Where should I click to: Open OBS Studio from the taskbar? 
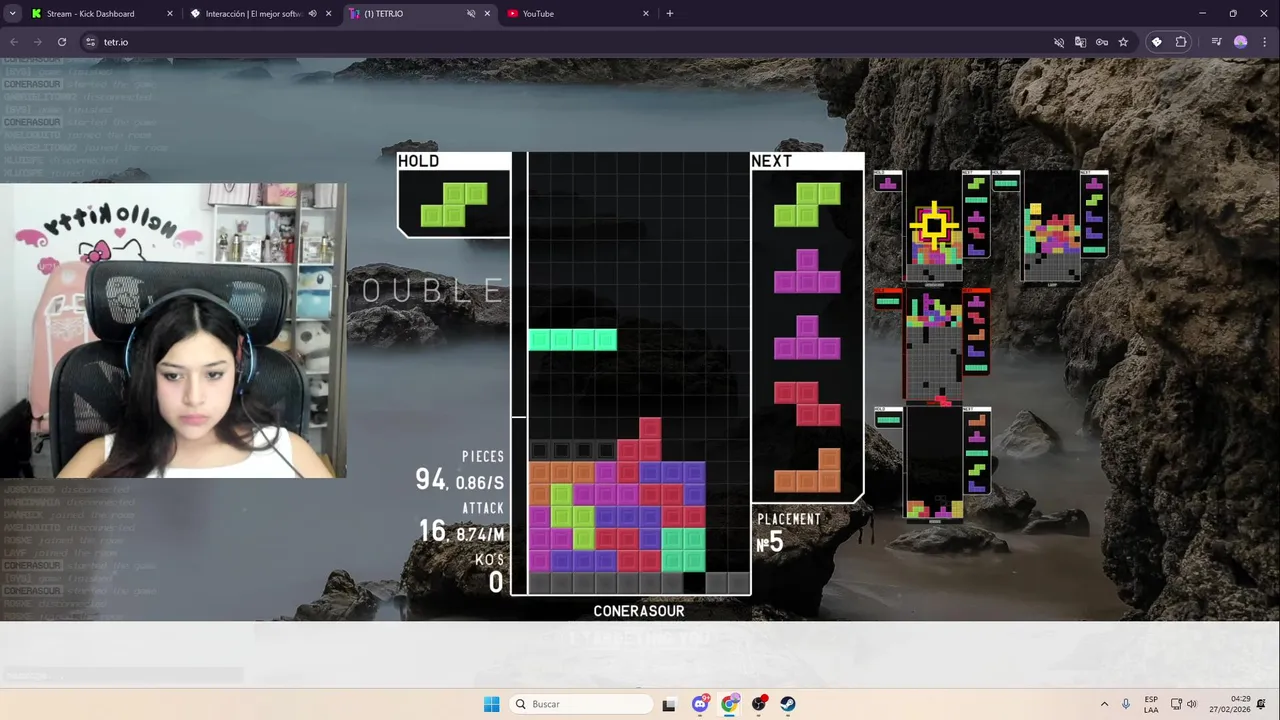tap(759, 704)
